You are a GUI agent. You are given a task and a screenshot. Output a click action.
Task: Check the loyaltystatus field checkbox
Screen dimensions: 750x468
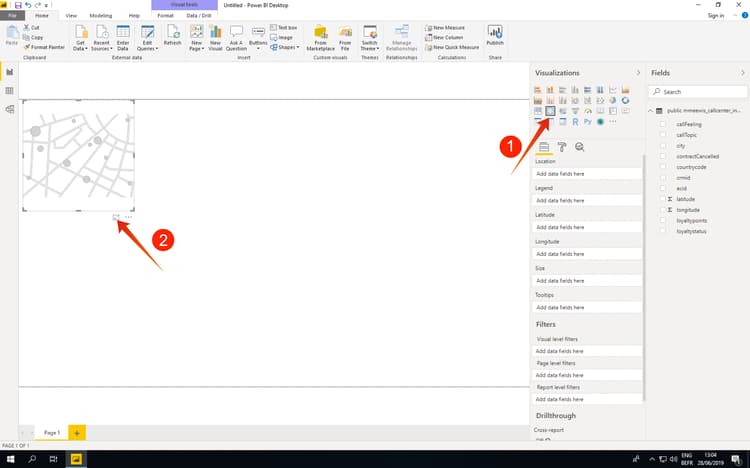coord(663,231)
